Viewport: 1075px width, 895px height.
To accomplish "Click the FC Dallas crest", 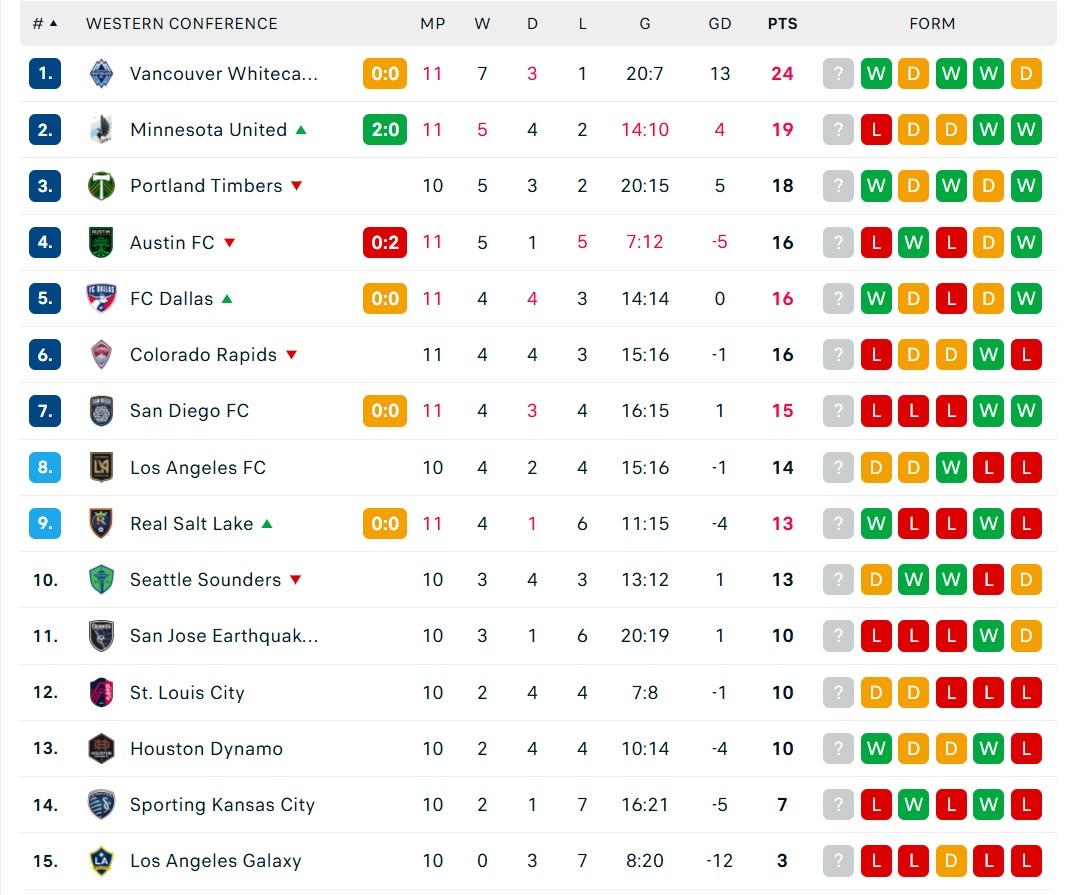I will pyautogui.click(x=101, y=298).
